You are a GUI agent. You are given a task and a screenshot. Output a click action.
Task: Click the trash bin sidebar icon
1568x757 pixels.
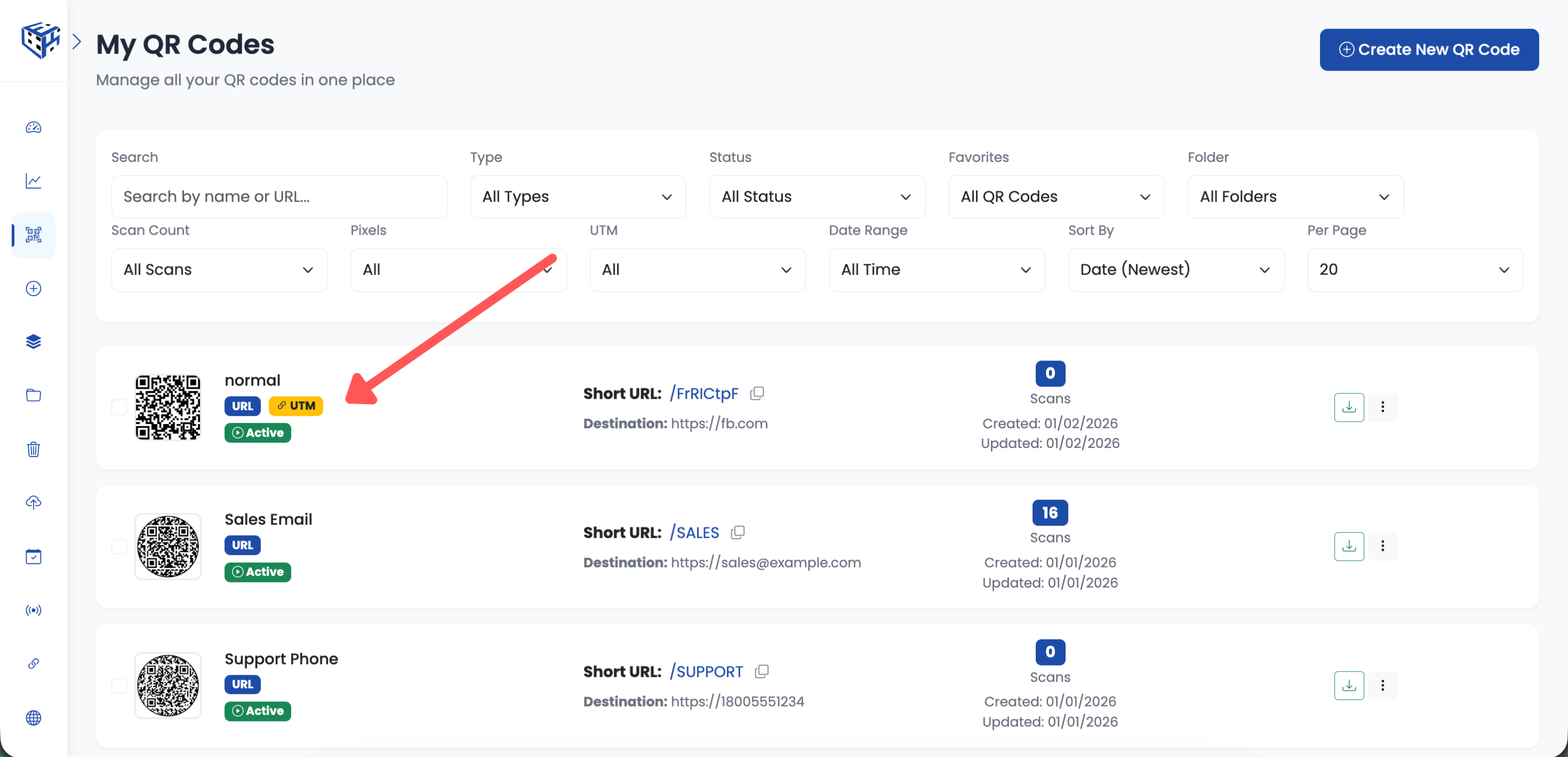click(34, 450)
